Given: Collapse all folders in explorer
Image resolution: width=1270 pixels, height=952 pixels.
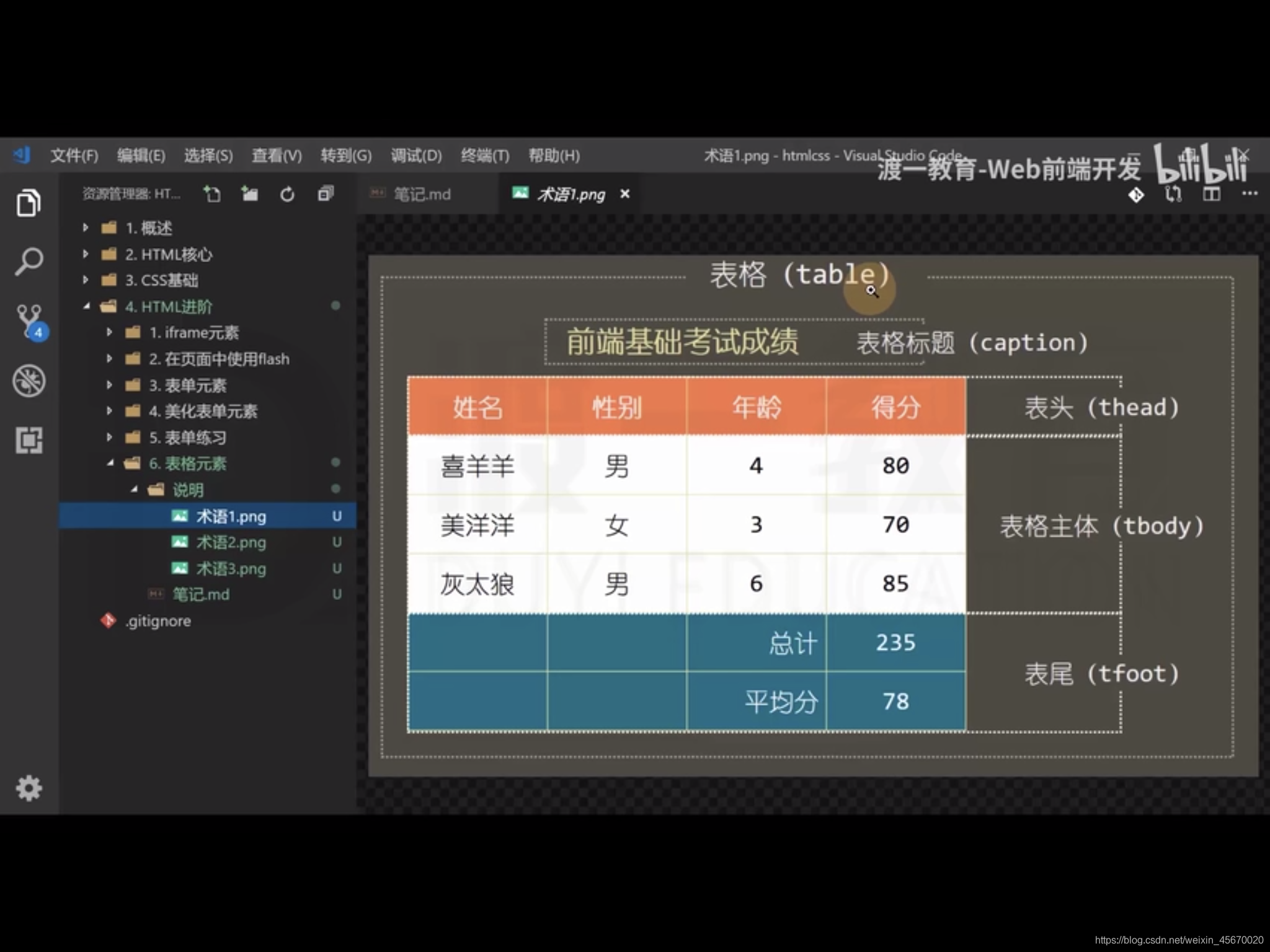Looking at the screenshot, I should click(326, 195).
